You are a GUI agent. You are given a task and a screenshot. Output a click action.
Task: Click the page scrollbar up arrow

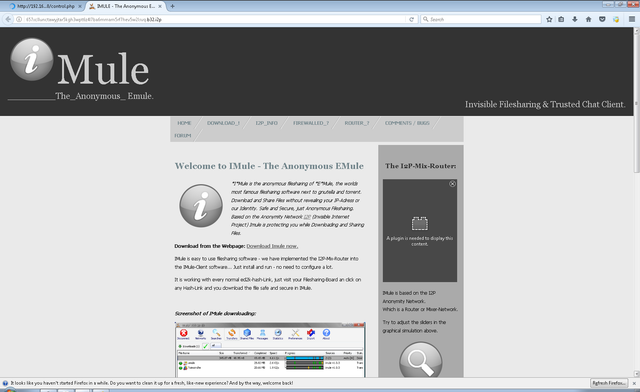(636, 31)
